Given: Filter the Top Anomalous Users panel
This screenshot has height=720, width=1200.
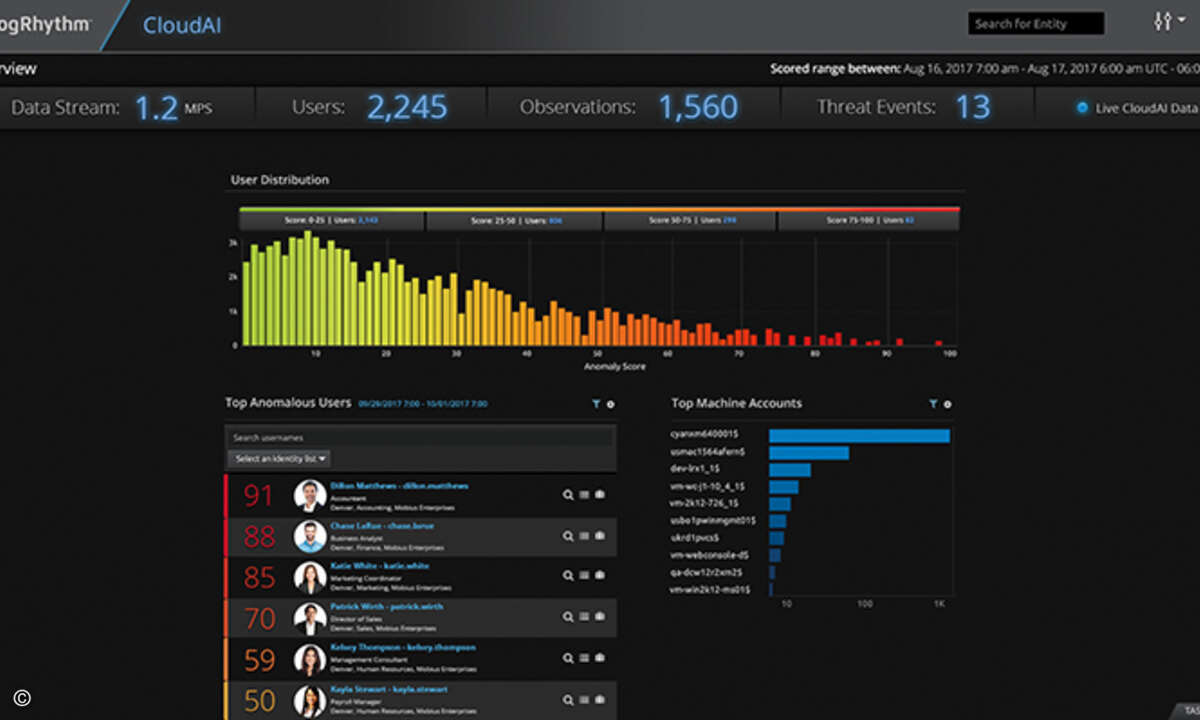Looking at the screenshot, I should pos(596,404).
